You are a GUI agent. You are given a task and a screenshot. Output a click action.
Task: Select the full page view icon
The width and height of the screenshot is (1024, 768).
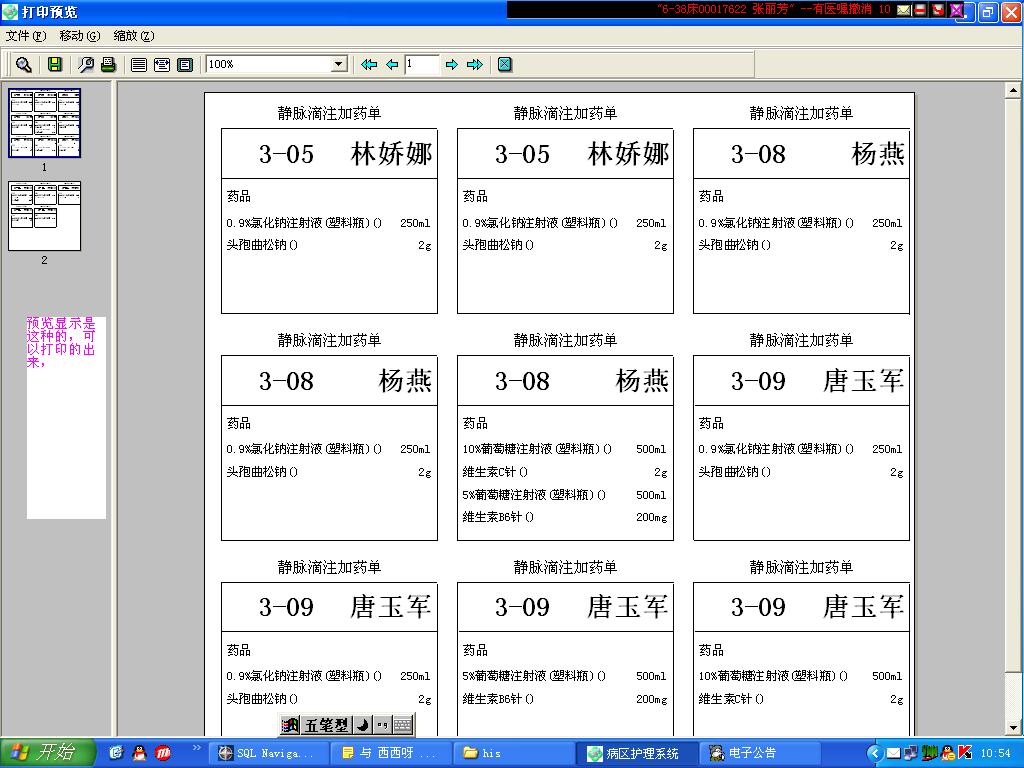pos(138,64)
